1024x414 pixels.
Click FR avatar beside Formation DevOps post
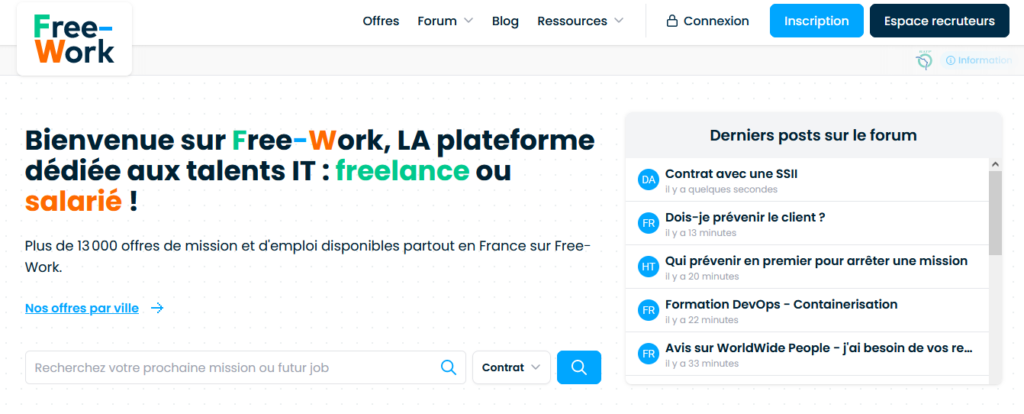click(x=648, y=310)
